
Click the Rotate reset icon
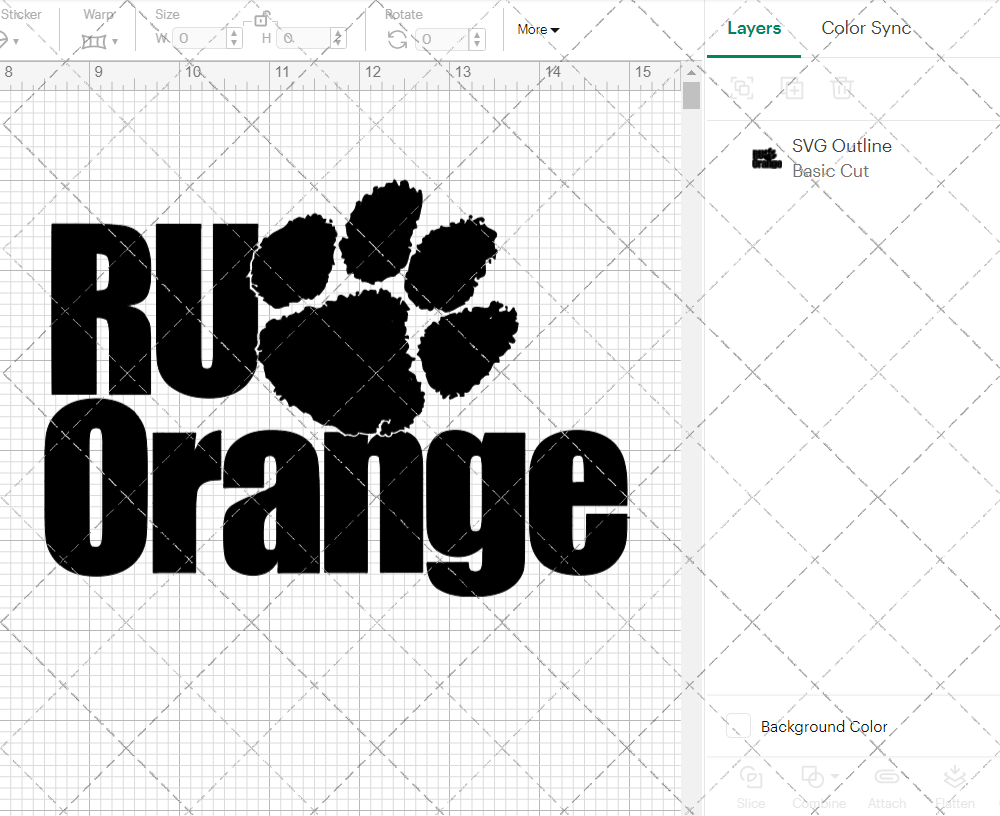coord(396,37)
